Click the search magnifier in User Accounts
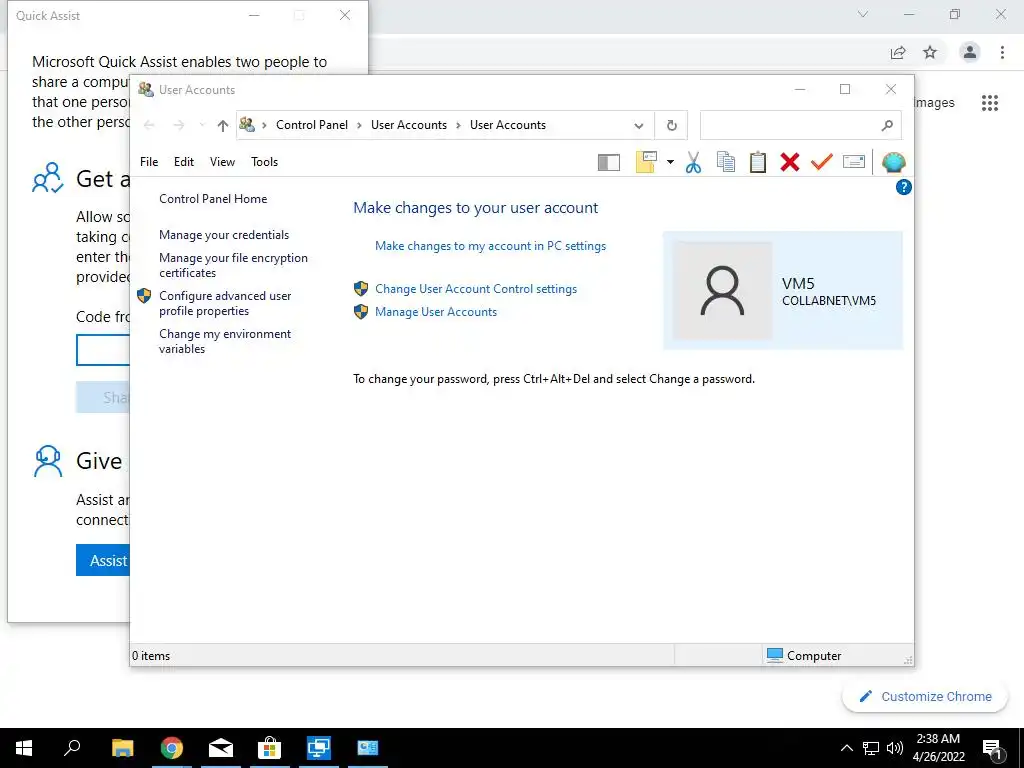The height and width of the screenshot is (768, 1024). (887, 125)
